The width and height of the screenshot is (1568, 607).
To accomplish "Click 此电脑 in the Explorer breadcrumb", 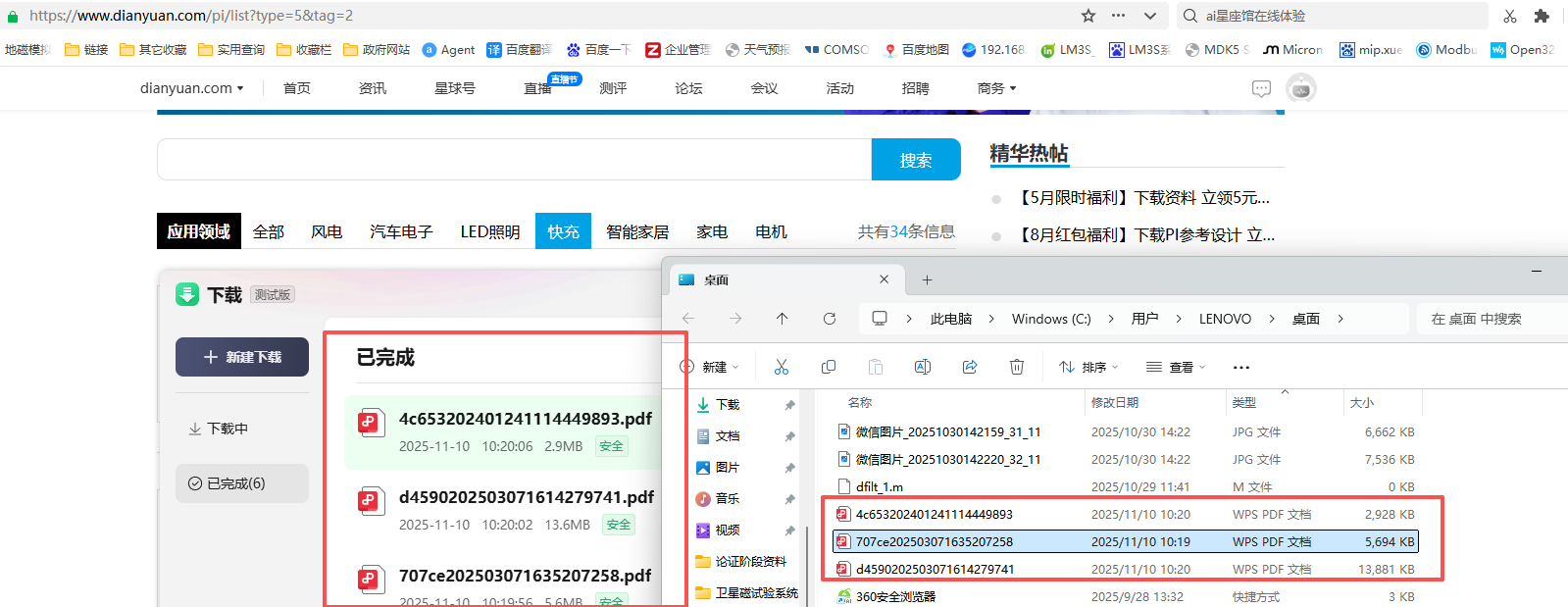I will pos(951,319).
